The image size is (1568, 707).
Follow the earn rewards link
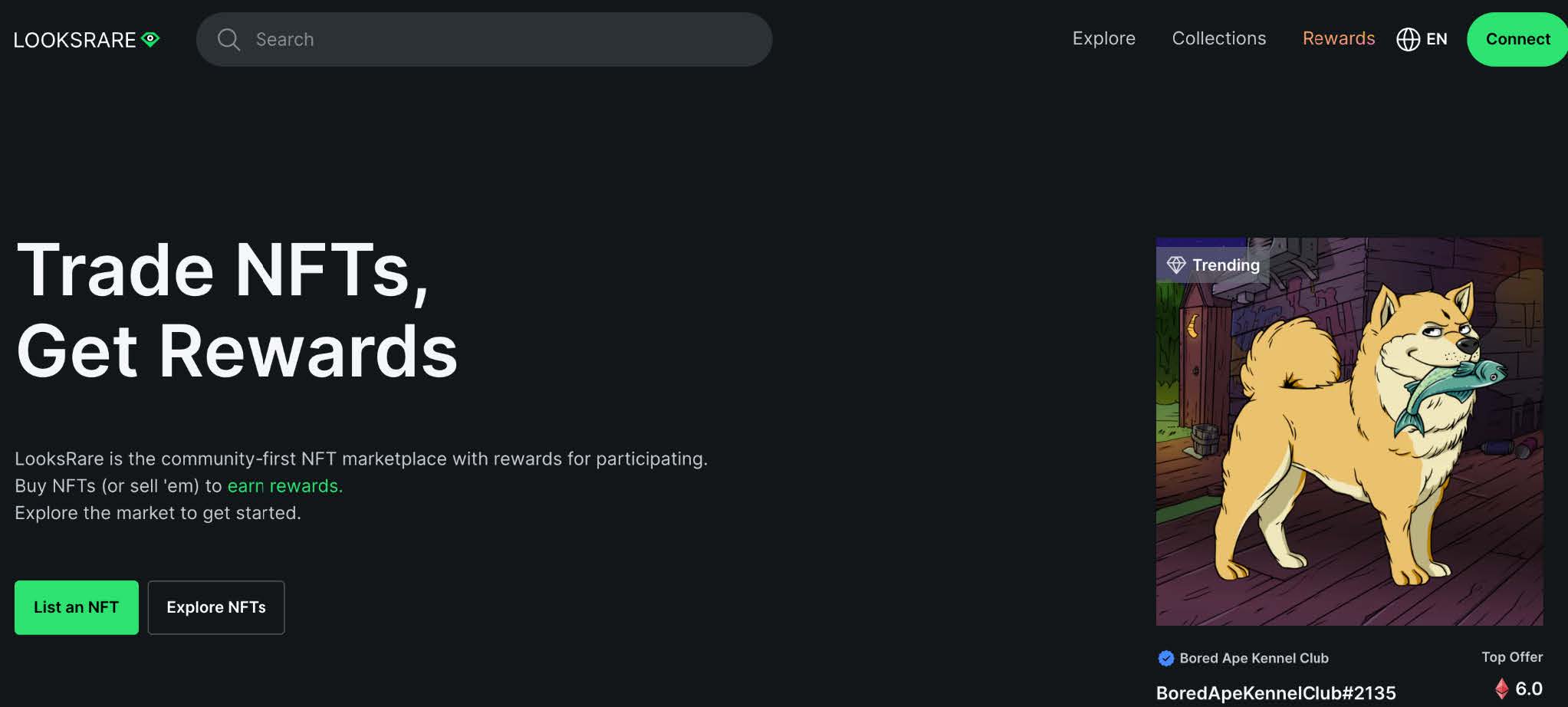click(284, 486)
